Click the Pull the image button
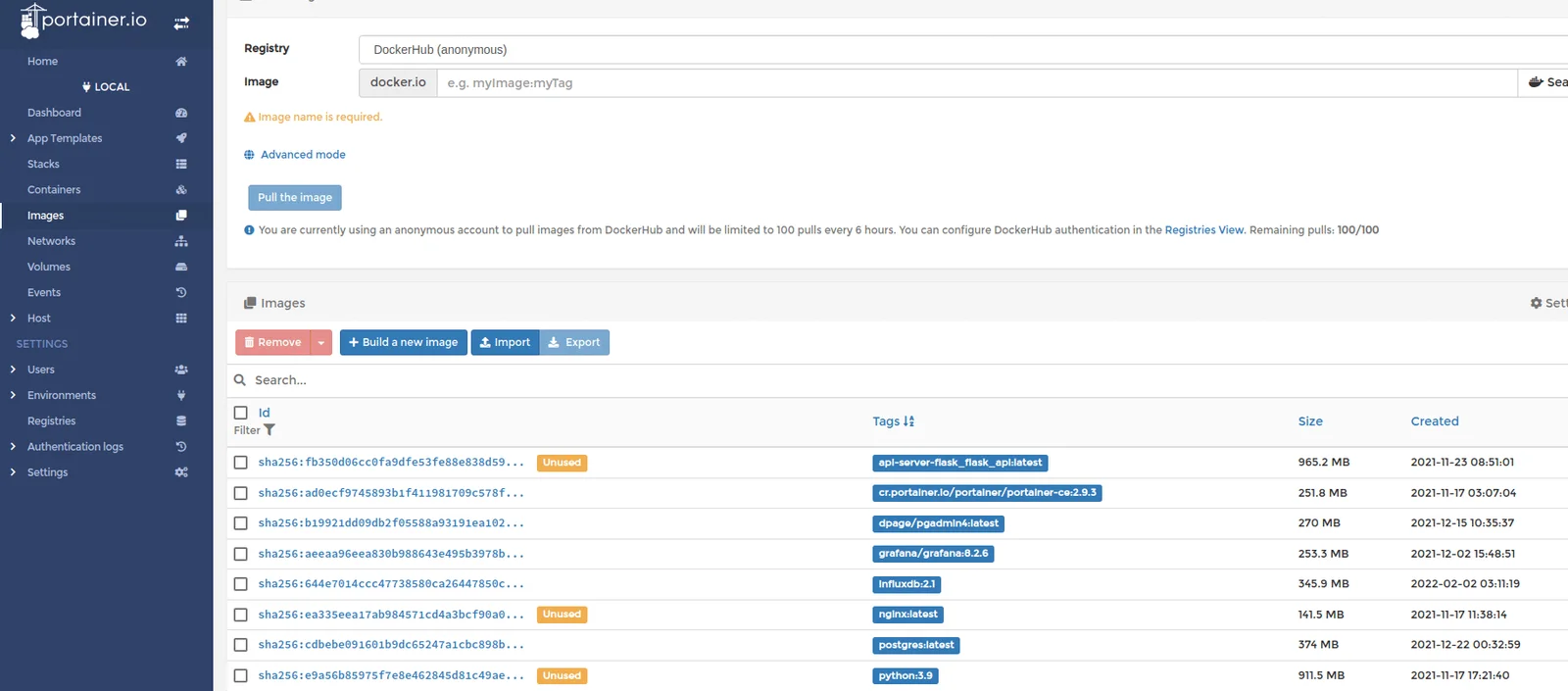The height and width of the screenshot is (691, 1568). click(x=295, y=197)
